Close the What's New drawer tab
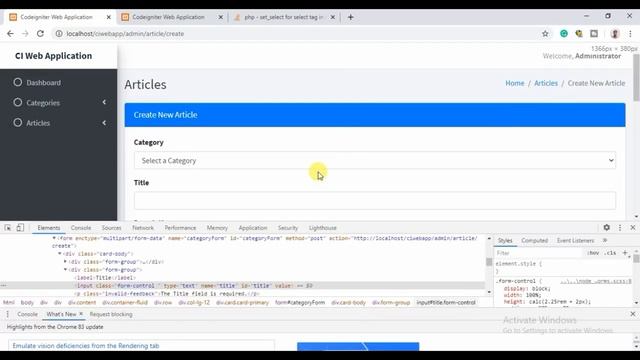 coord(81,313)
